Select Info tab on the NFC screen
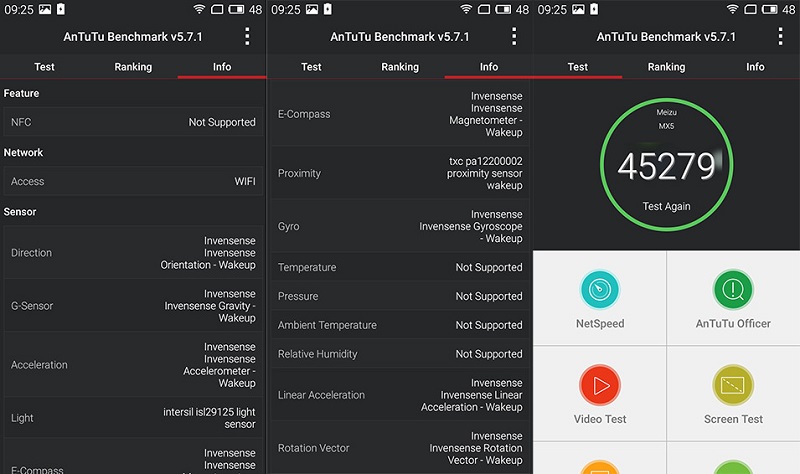 222,67
